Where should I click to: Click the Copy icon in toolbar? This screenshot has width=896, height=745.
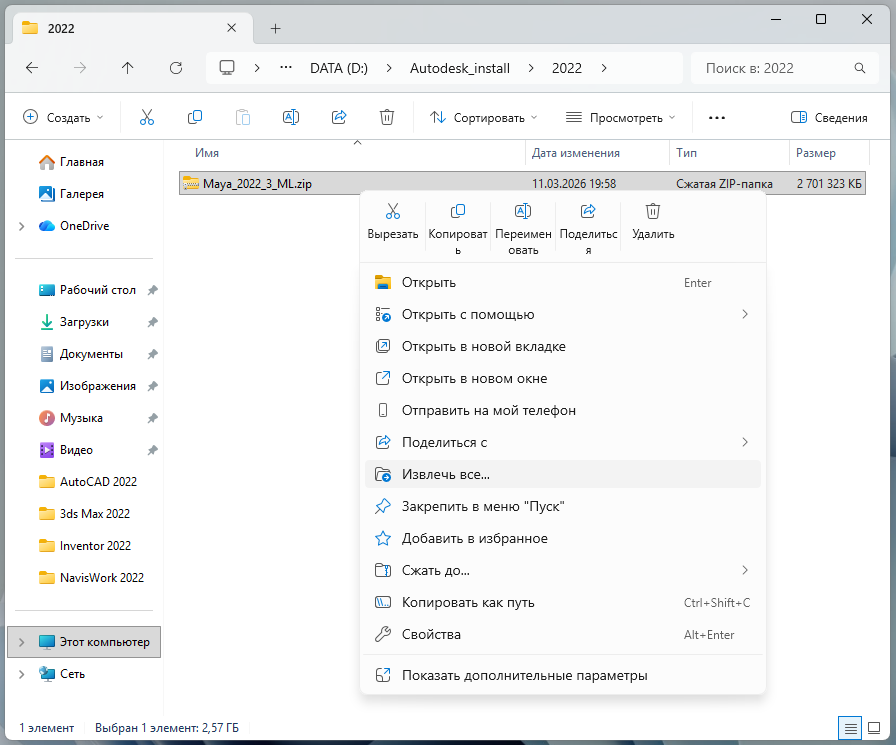click(195, 118)
